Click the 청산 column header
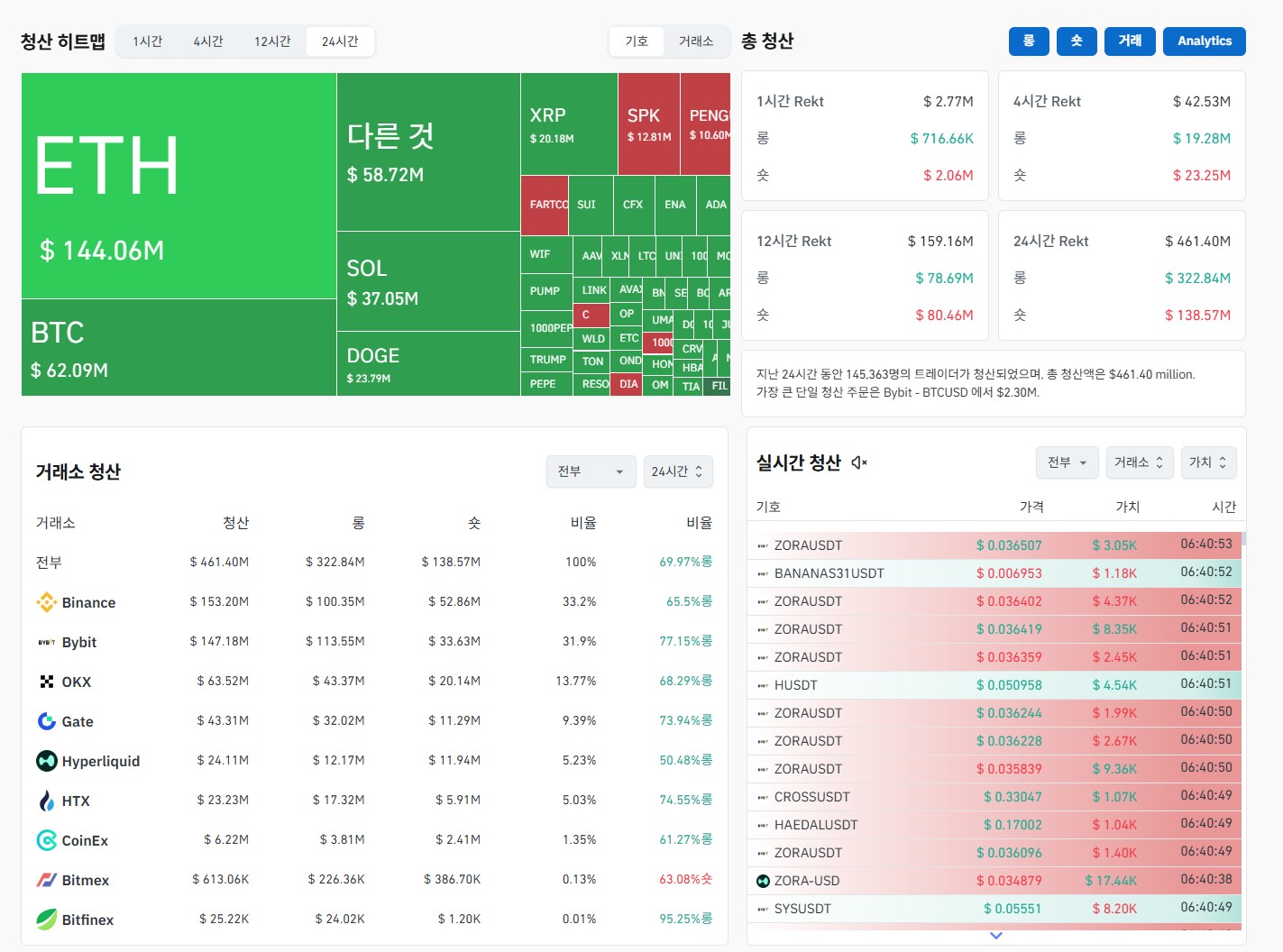Screen dimensions: 1283x952 click(235, 523)
